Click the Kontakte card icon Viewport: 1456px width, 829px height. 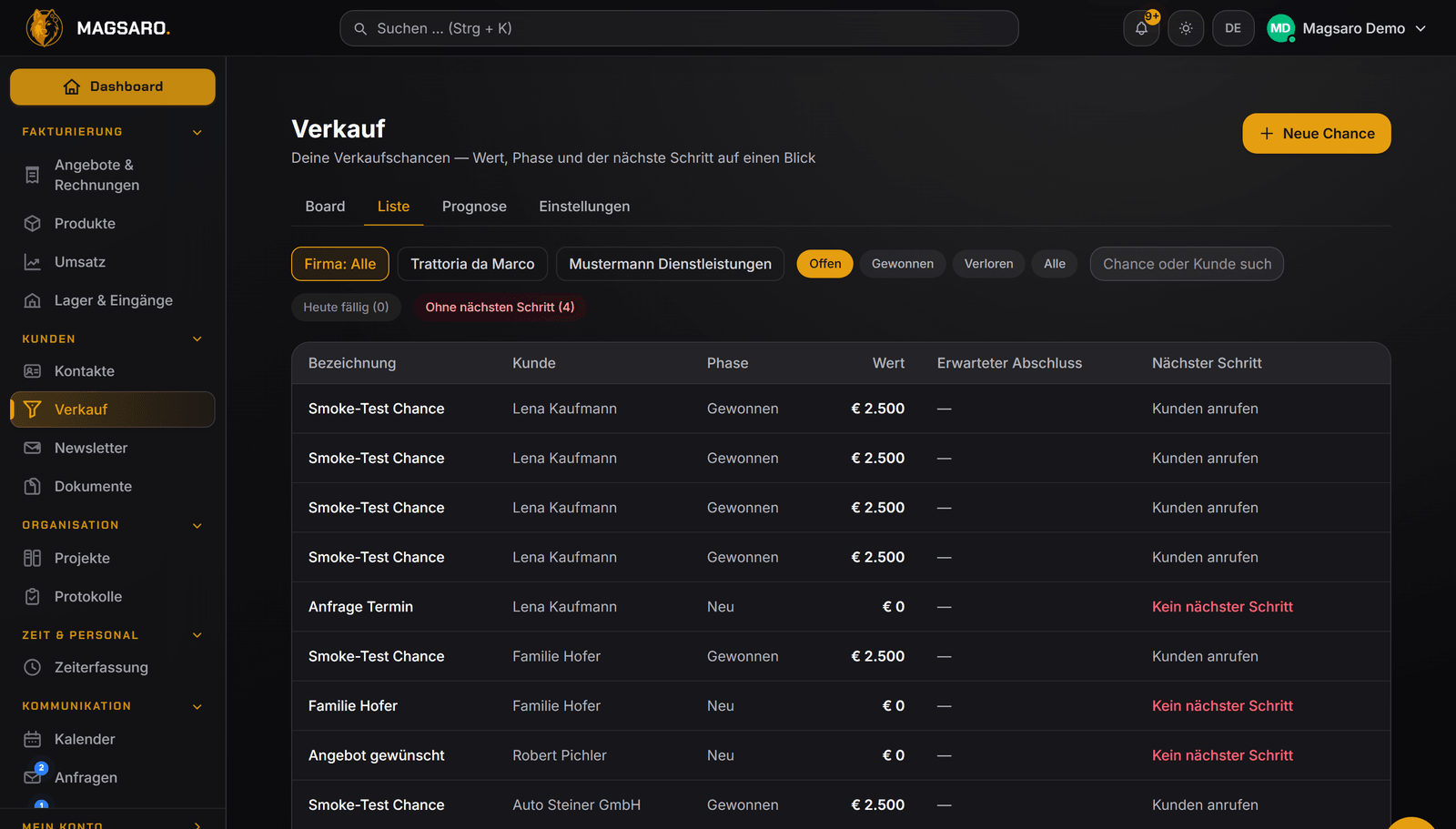pyautogui.click(x=33, y=371)
